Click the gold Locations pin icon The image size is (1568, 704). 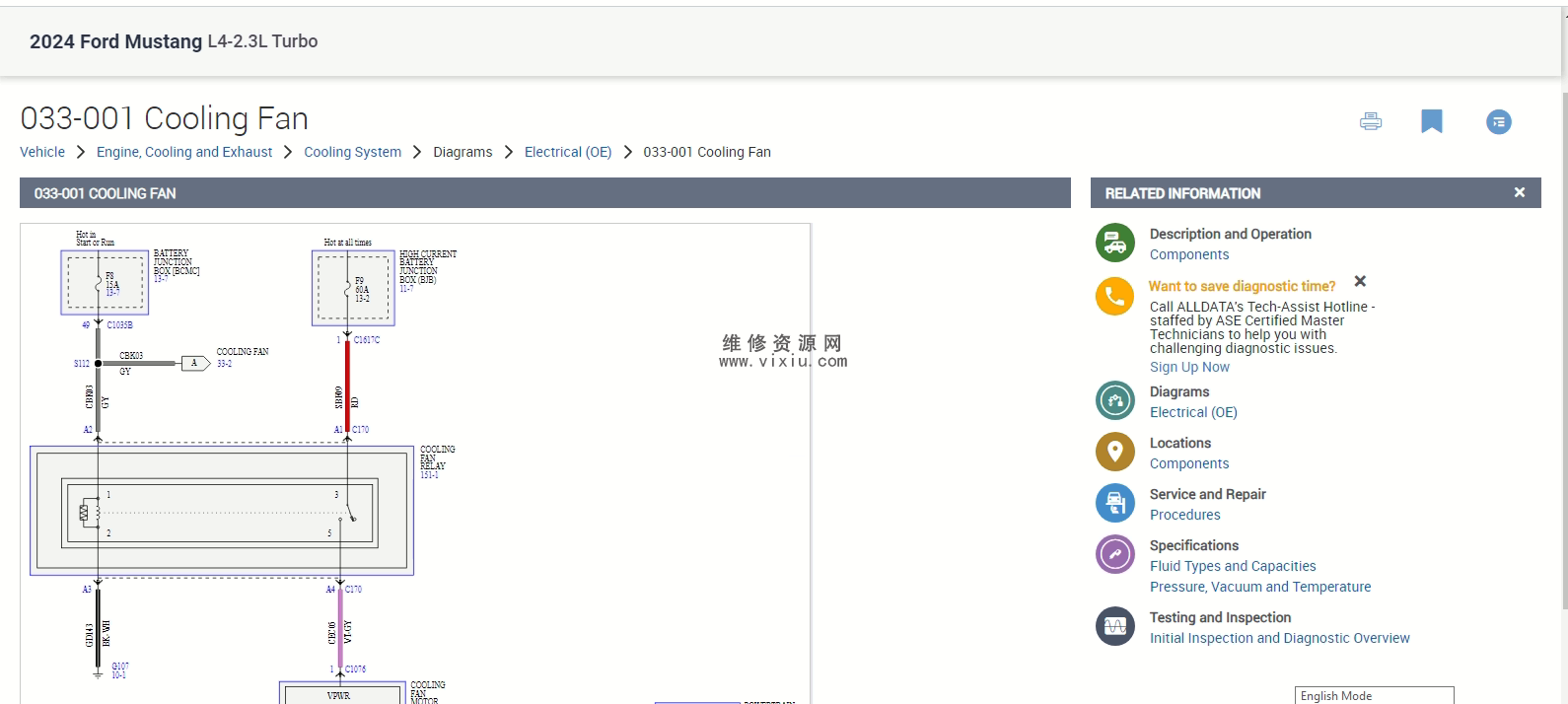point(1115,452)
